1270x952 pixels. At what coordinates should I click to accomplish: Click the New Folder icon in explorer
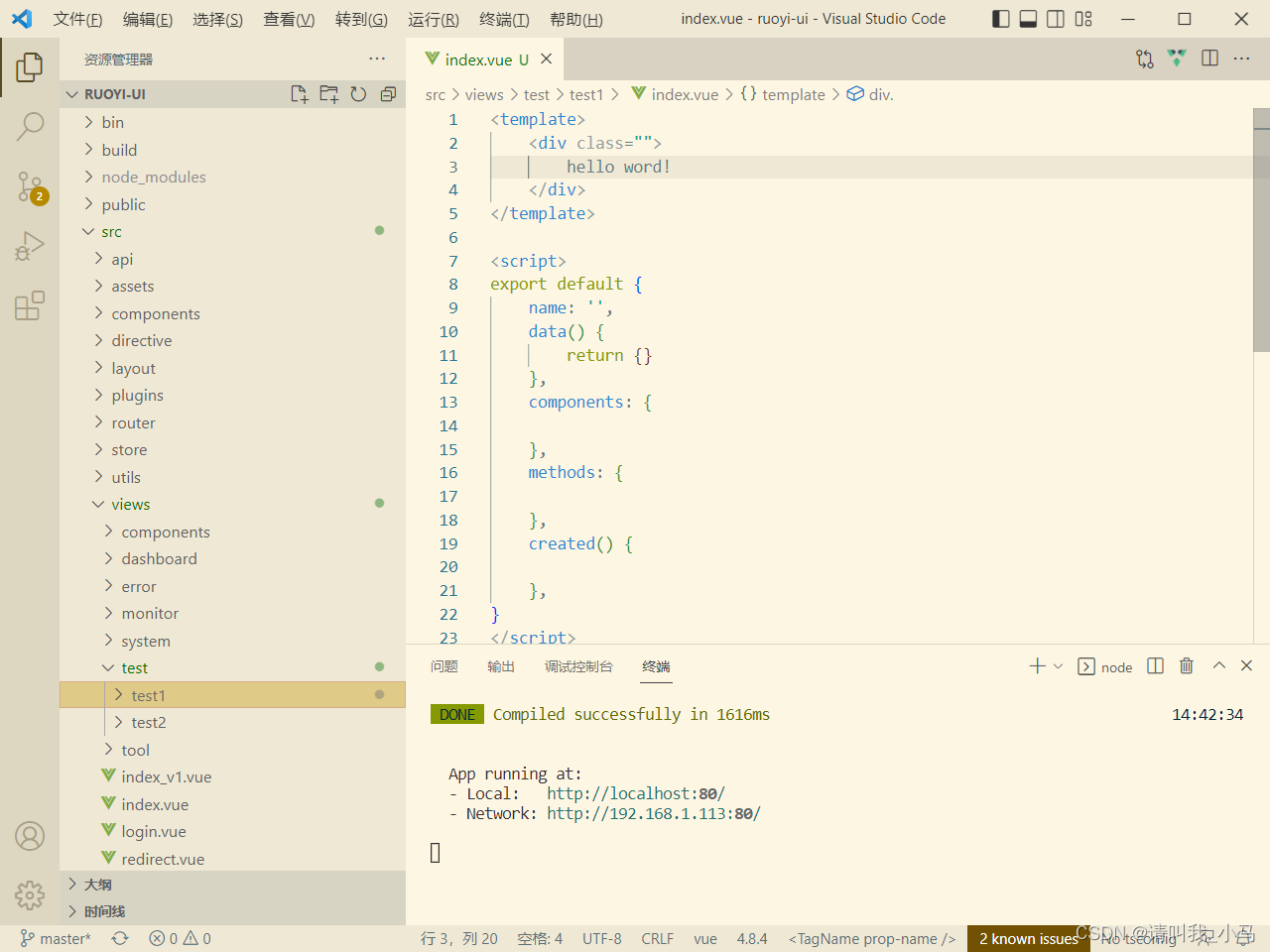(x=329, y=94)
